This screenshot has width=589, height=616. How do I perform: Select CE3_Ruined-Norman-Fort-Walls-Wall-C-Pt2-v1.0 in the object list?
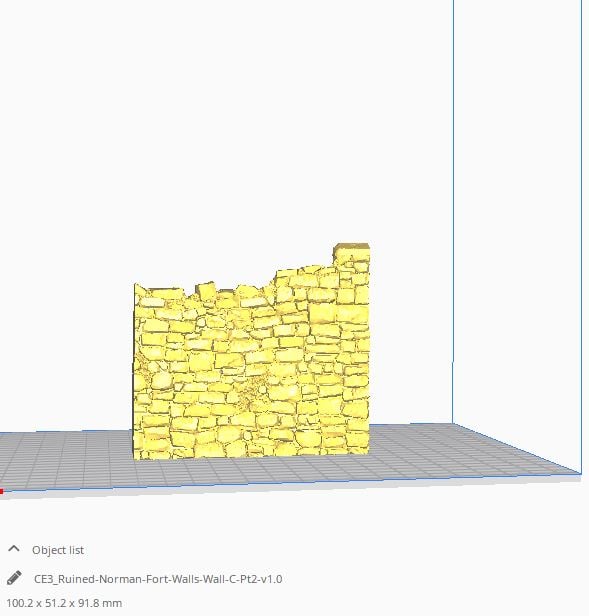158,579
